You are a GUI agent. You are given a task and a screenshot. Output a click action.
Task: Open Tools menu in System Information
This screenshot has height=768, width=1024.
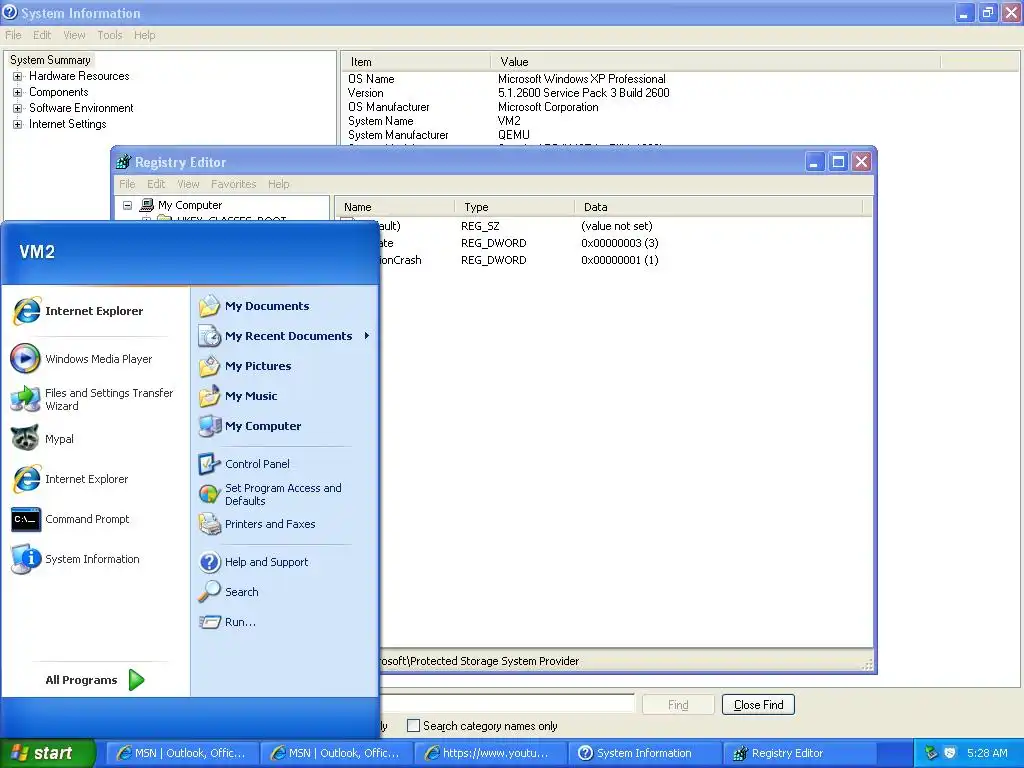pyautogui.click(x=110, y=35)
